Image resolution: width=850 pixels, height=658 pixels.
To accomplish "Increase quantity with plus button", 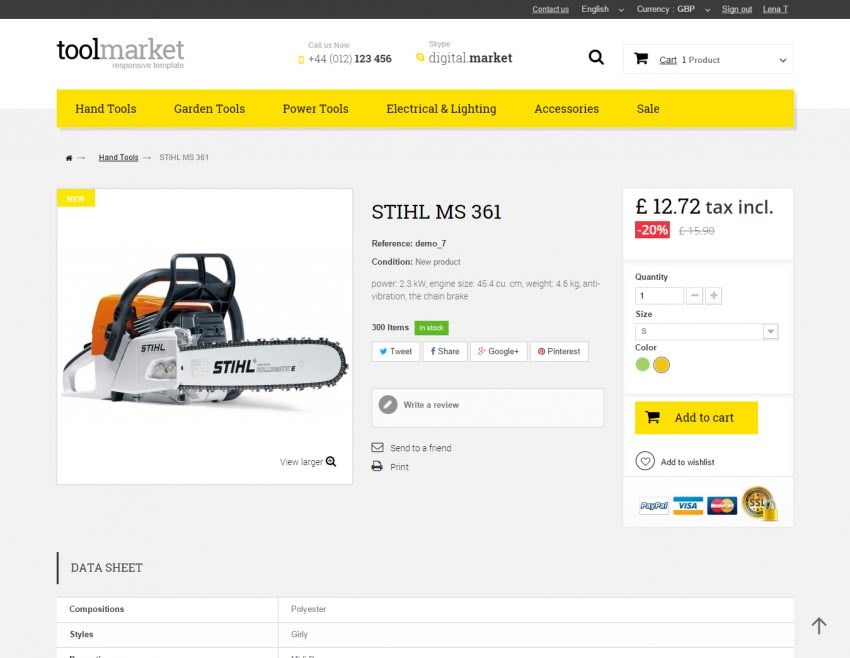I will [x=713, y=295].
